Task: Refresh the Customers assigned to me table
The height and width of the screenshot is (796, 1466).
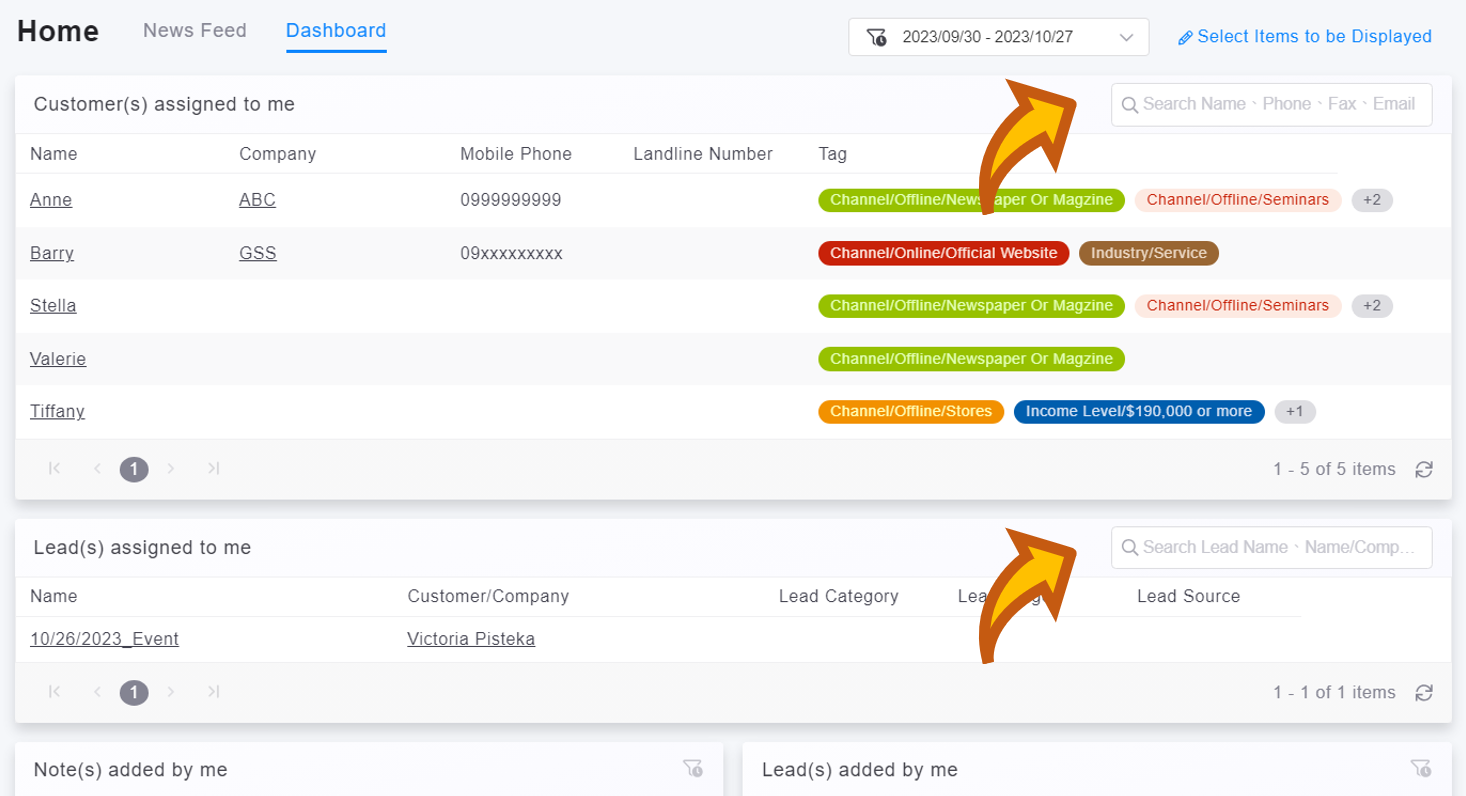Action: [x=1424, y=469]
